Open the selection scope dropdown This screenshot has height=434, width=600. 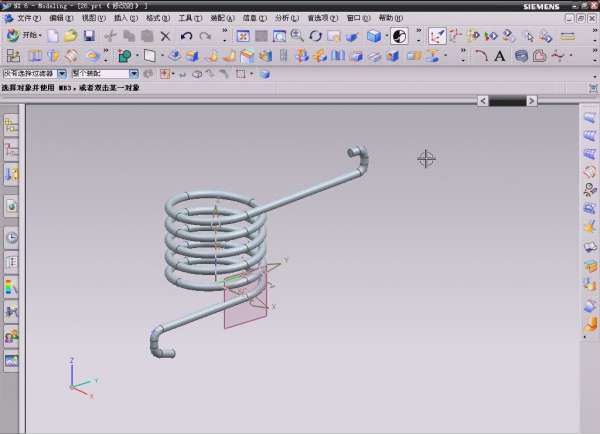tap(135, 74)
